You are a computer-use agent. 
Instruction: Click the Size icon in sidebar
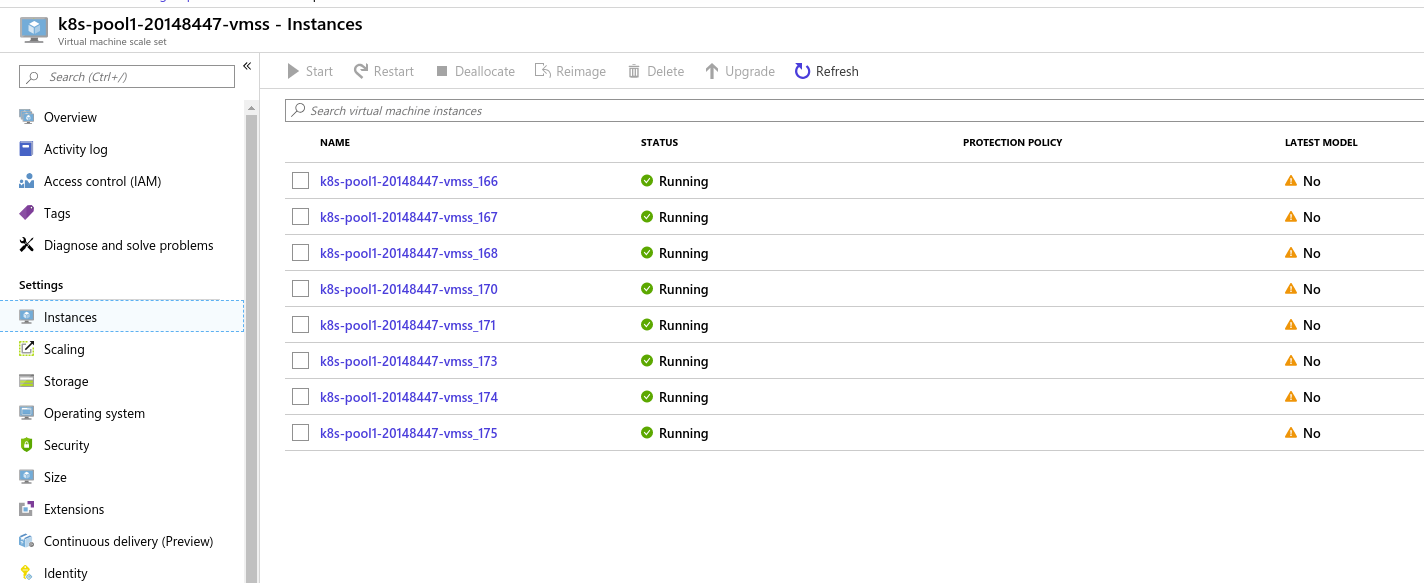[x=27, y=477]
